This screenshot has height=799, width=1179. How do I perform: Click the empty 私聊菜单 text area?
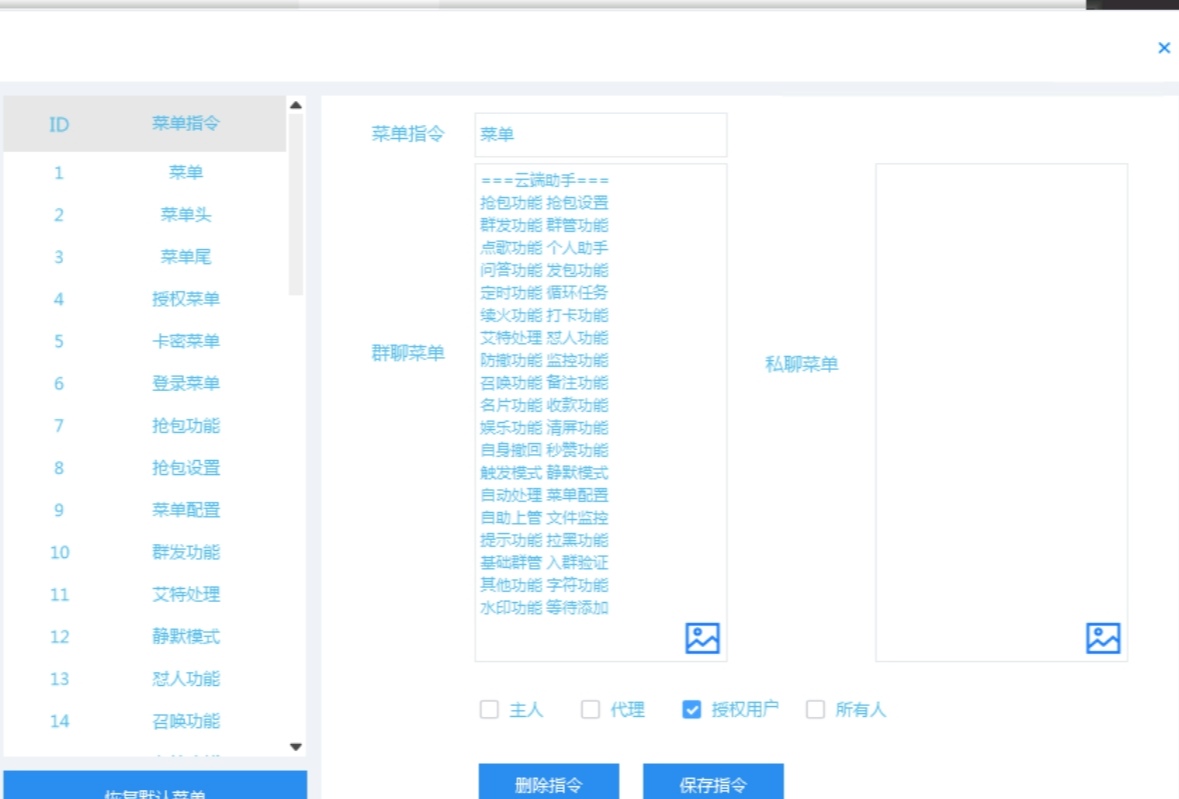(x=1001, y=400)
